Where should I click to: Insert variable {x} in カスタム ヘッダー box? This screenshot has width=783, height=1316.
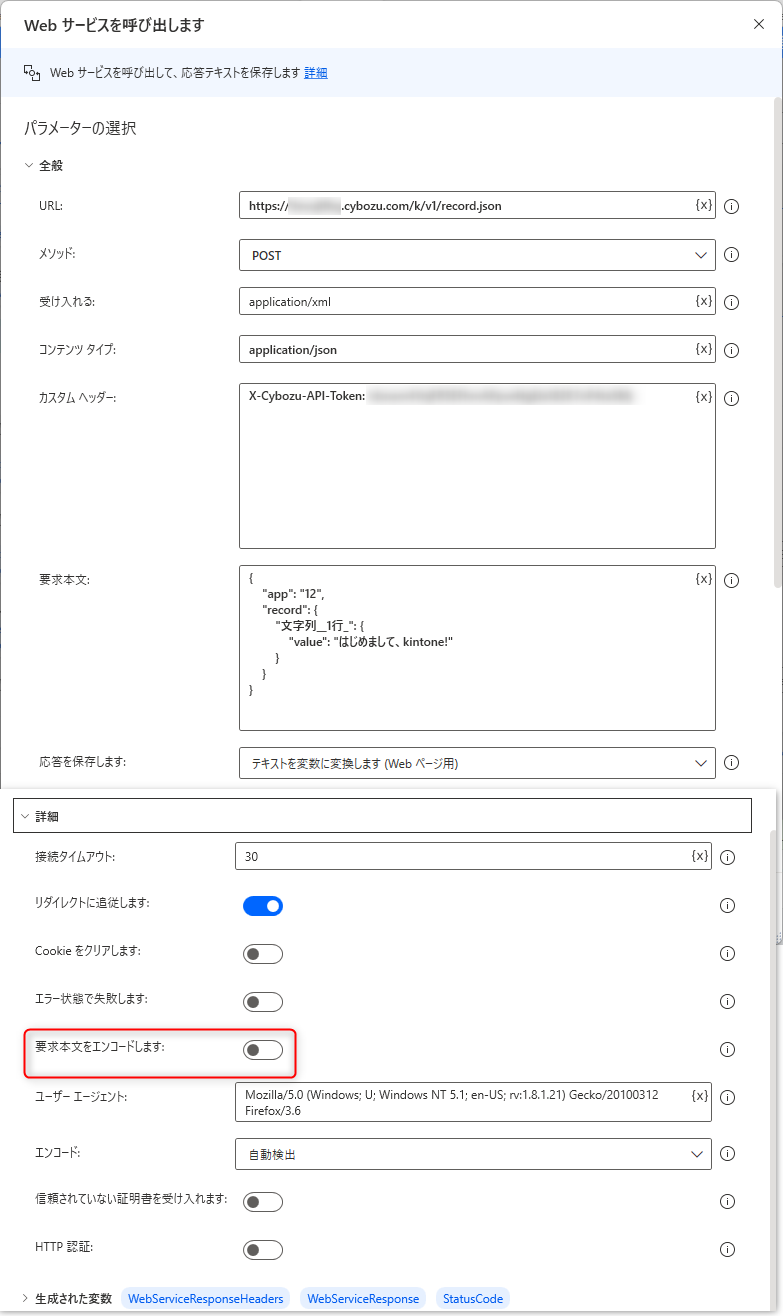pyautogui.click(x=704, y=397)
